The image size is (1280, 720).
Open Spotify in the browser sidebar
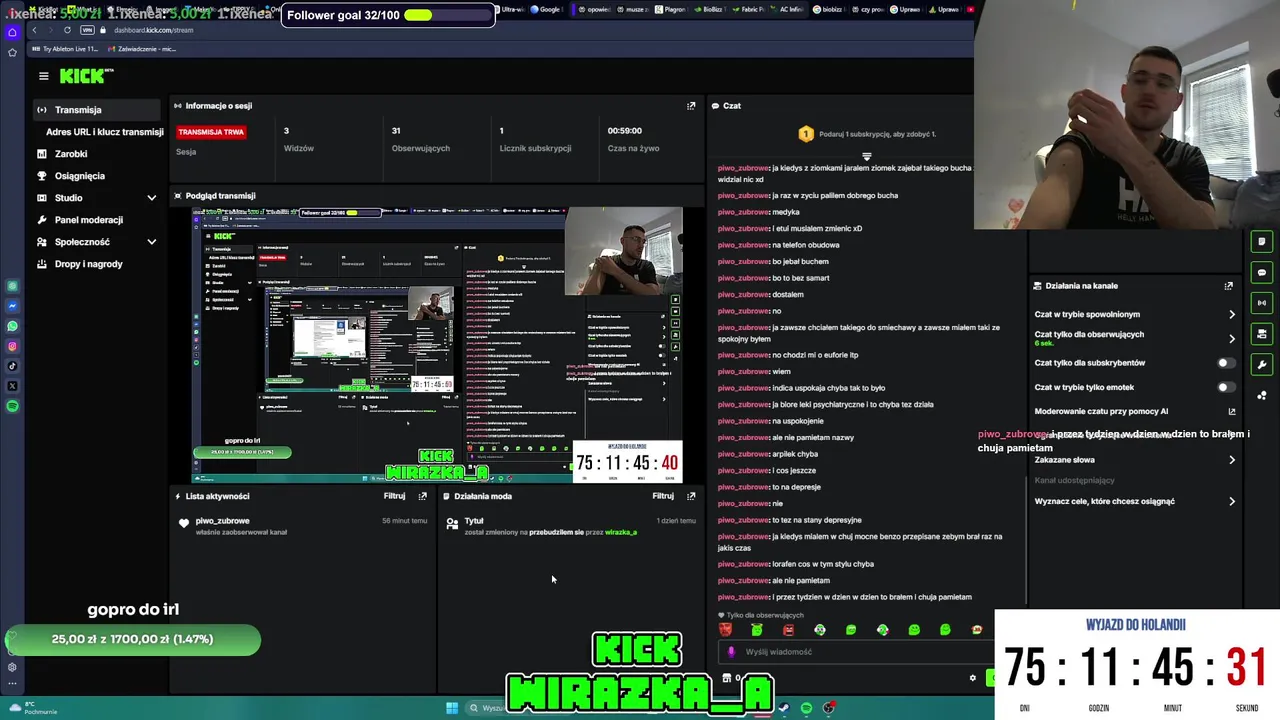click(x=12, y=406)
